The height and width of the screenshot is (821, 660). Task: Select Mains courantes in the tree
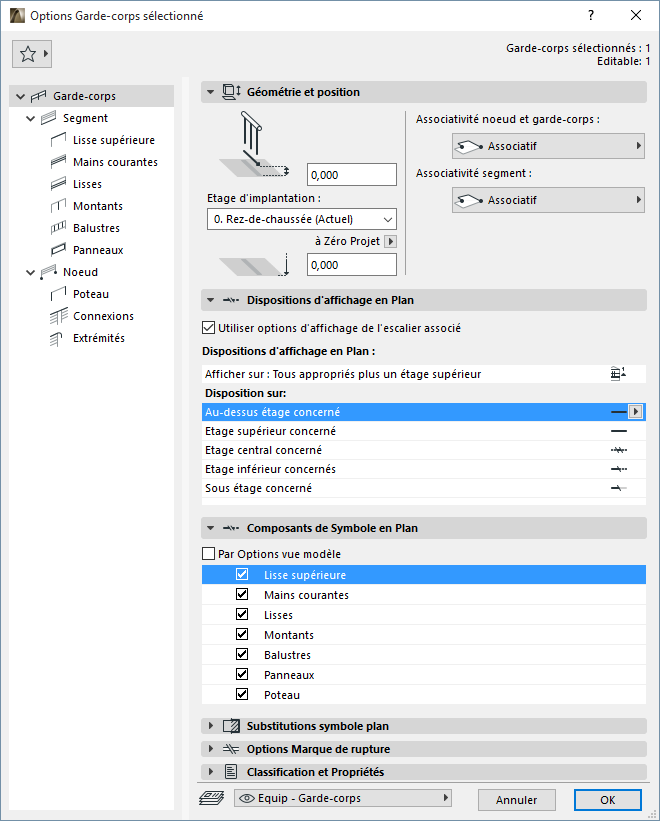(x=115, y=162)
